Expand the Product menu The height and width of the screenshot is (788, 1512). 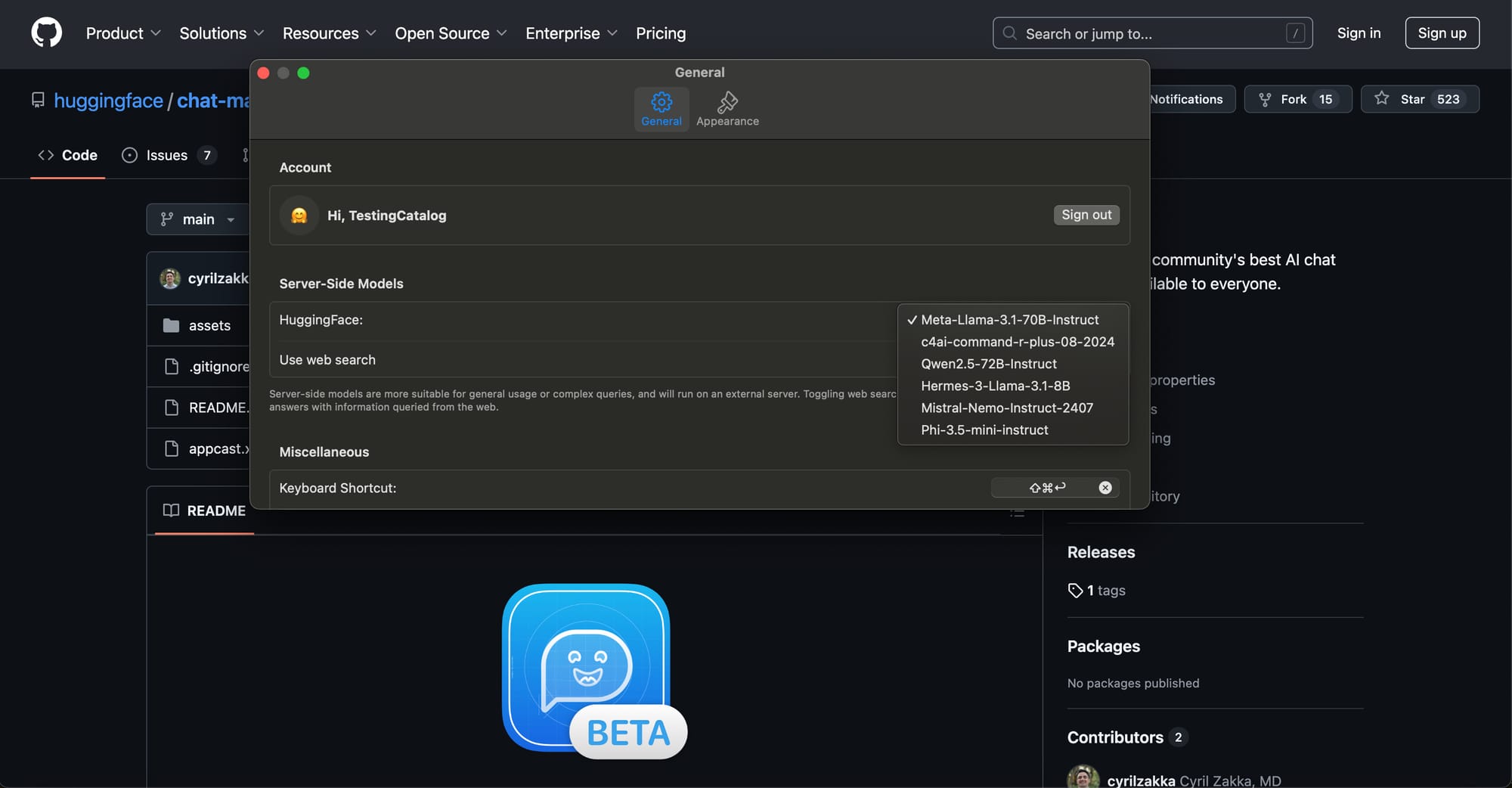(123, 33)
